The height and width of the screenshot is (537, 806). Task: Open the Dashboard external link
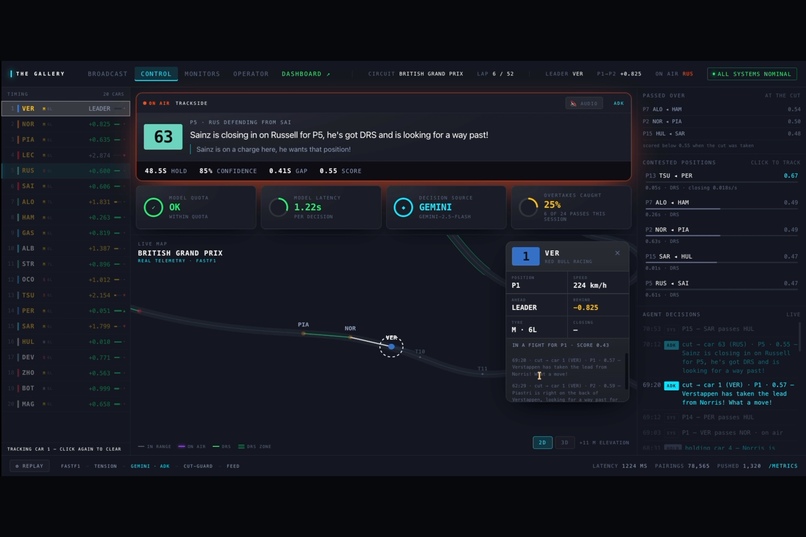[306, 74]
